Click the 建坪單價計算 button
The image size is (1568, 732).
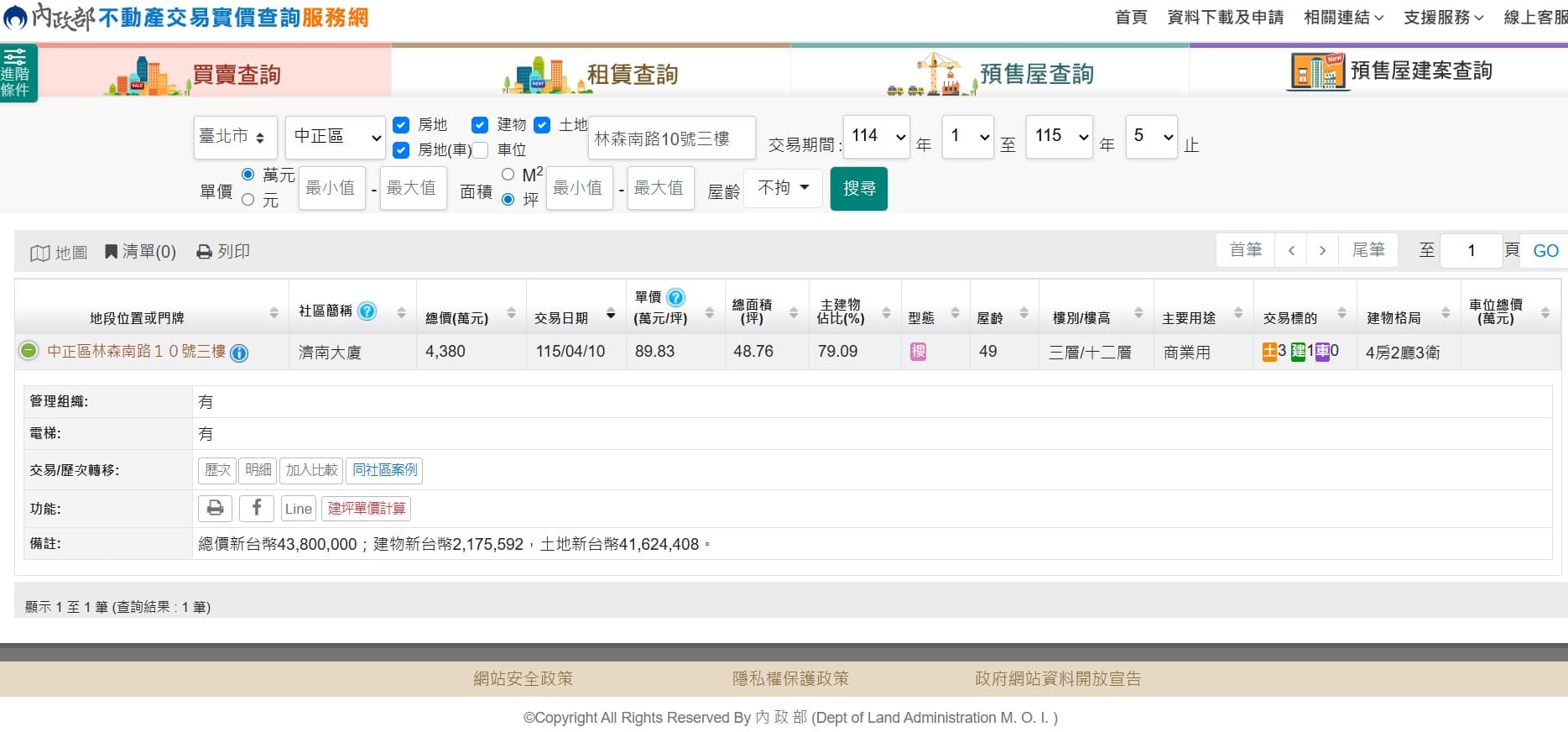[367, 509]
